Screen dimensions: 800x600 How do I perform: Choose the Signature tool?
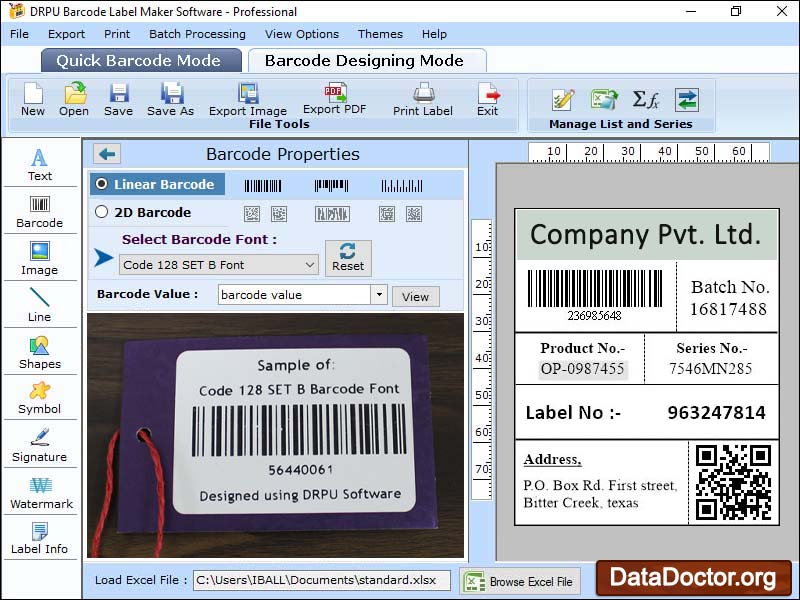point(40,445)
